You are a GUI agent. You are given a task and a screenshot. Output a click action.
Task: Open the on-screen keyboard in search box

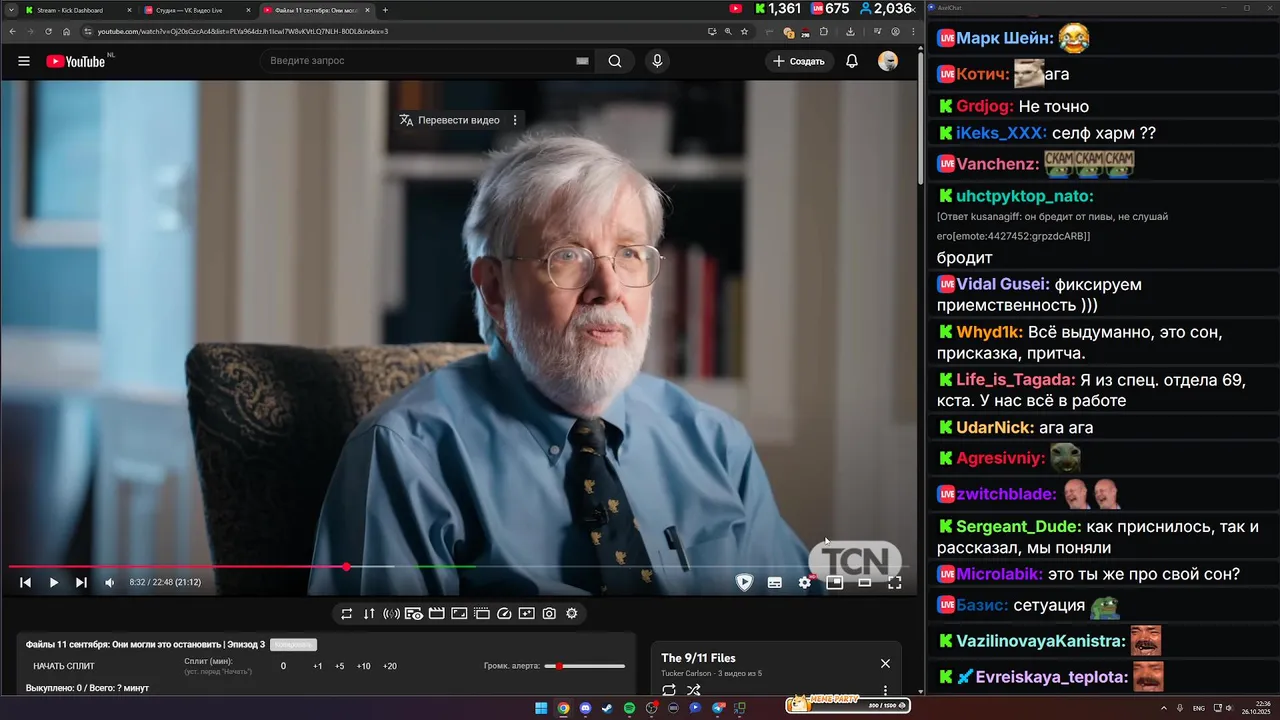(x=582, y=61)
